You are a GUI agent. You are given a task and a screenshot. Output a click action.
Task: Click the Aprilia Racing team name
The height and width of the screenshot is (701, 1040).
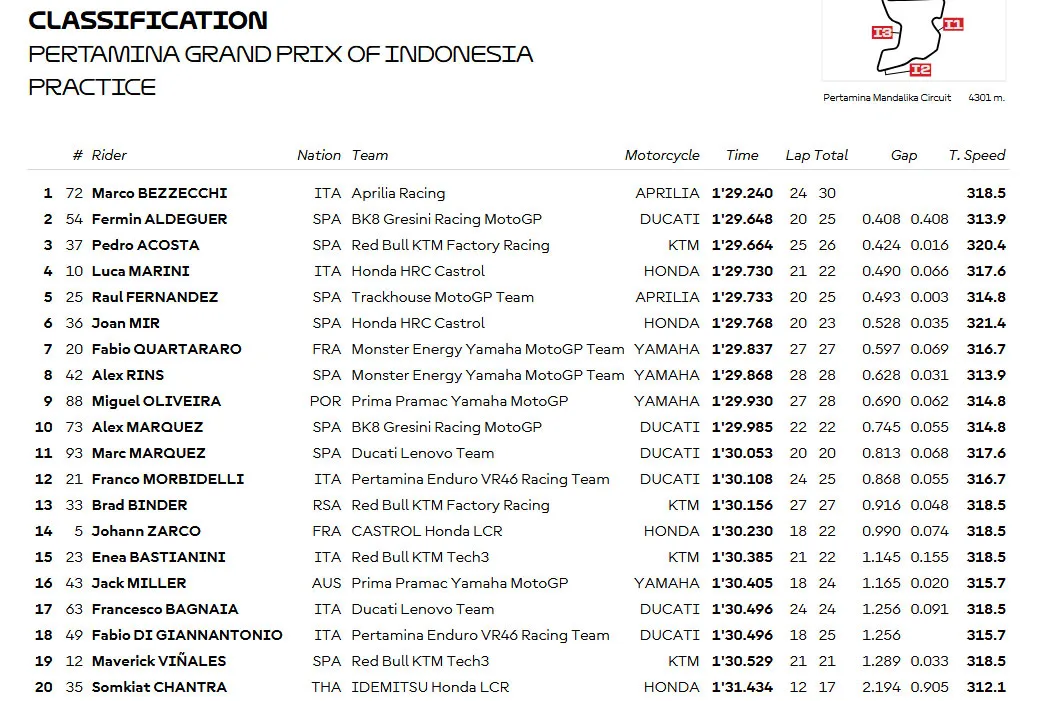pyautogui.click(x=398, y=193)
